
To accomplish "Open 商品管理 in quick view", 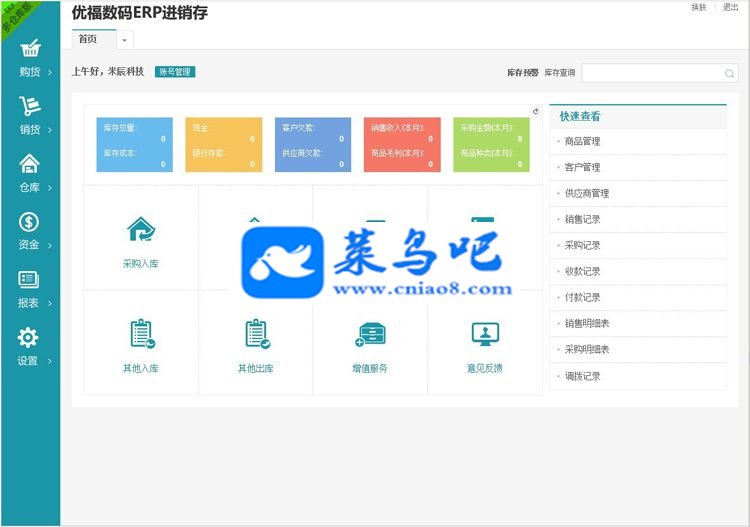I will [638, 142].
